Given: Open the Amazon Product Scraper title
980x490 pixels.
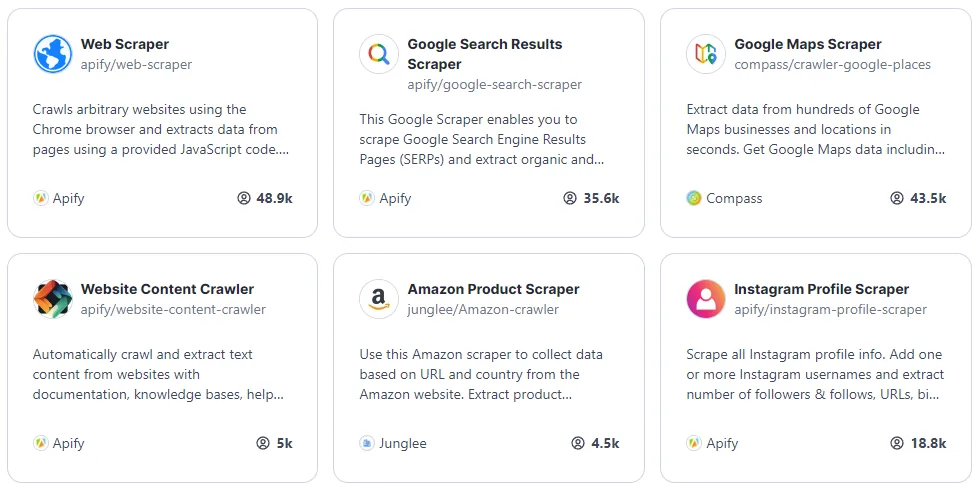Looking at the screenshot, I should click(x=493, y=289).
